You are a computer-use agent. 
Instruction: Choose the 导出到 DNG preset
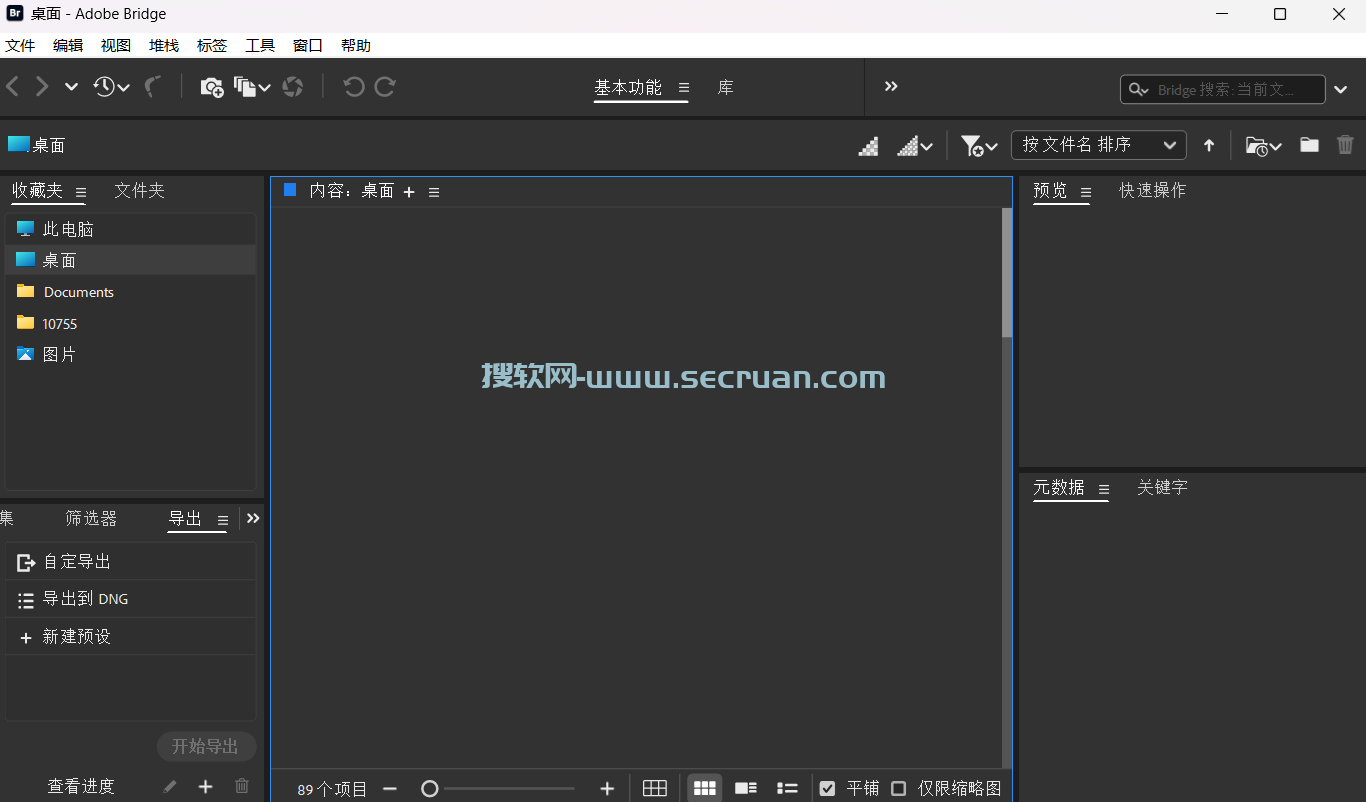tap(130, 599)
